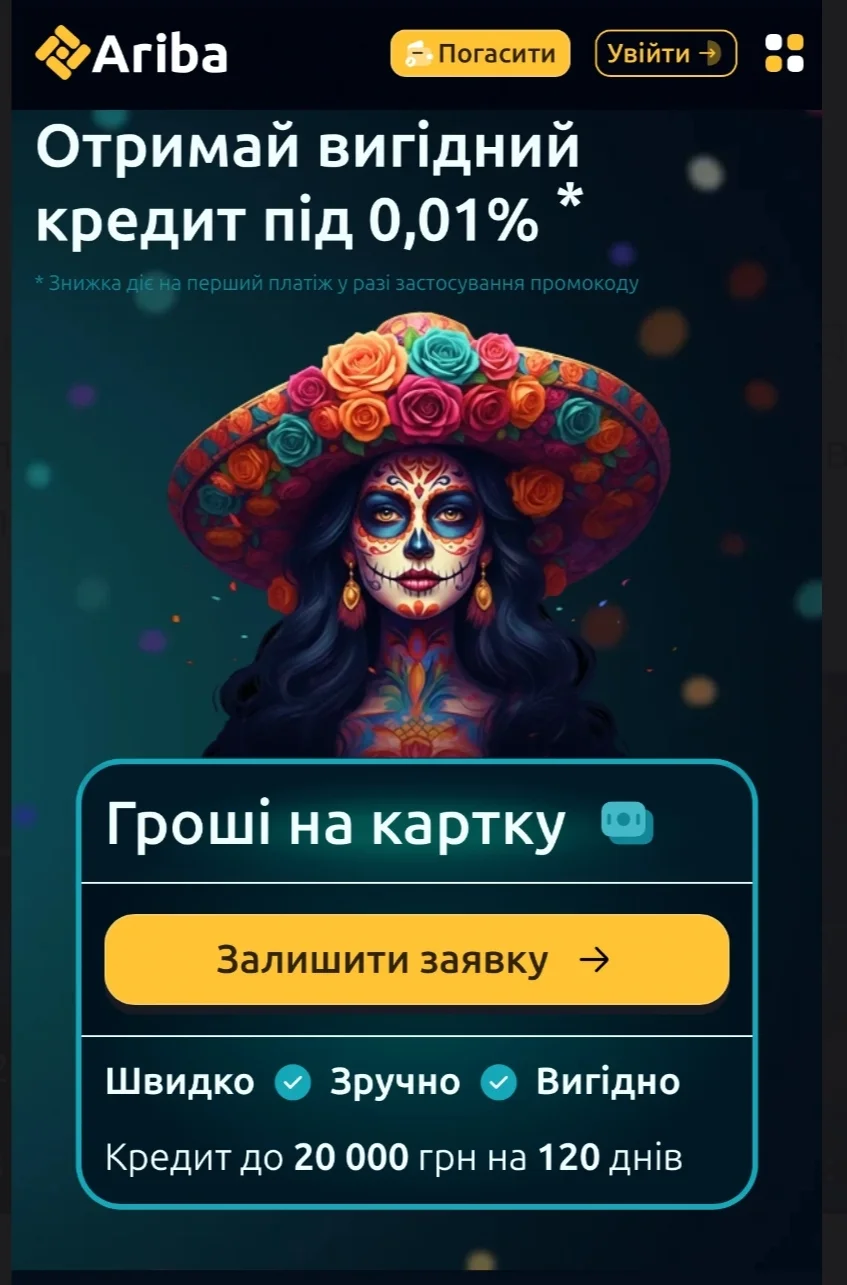Click the 120 днів term text

point(611,1159)
